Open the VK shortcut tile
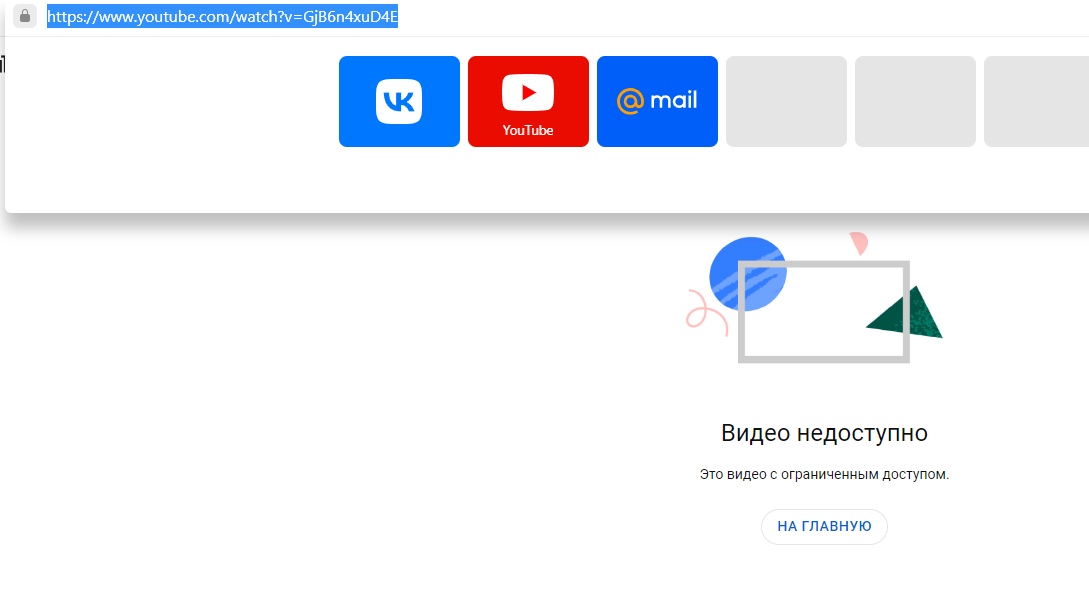The height and width of the screenshot is (610, 1089). (x=399, y=101)
